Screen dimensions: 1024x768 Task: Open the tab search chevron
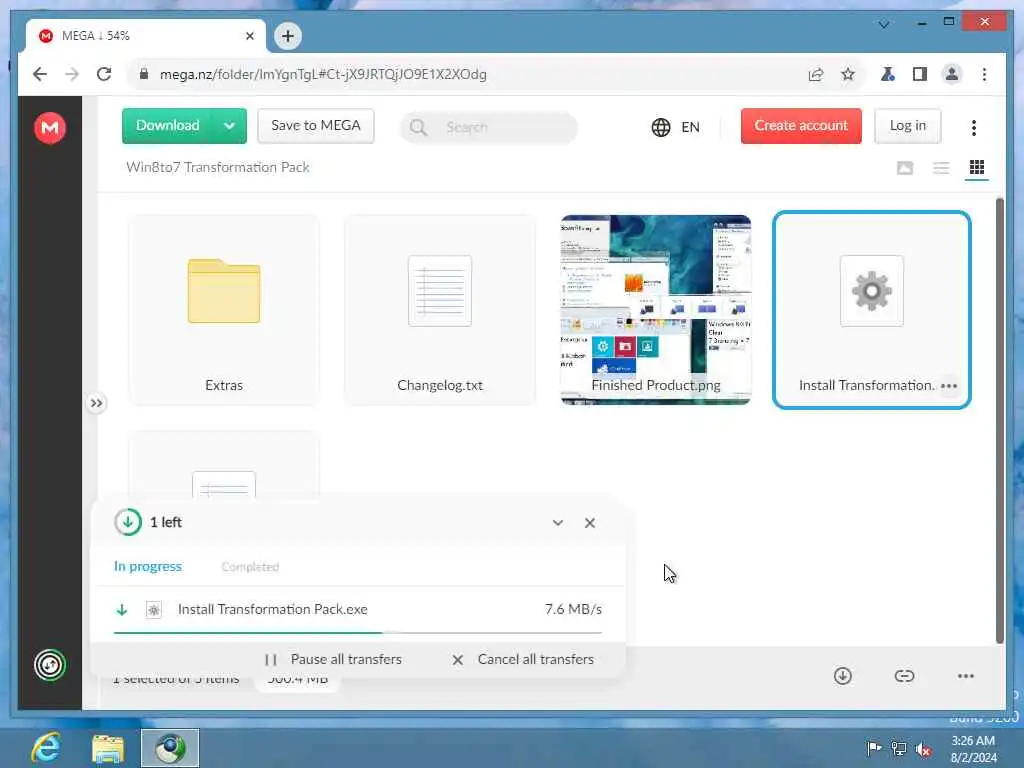click(884, 24)
